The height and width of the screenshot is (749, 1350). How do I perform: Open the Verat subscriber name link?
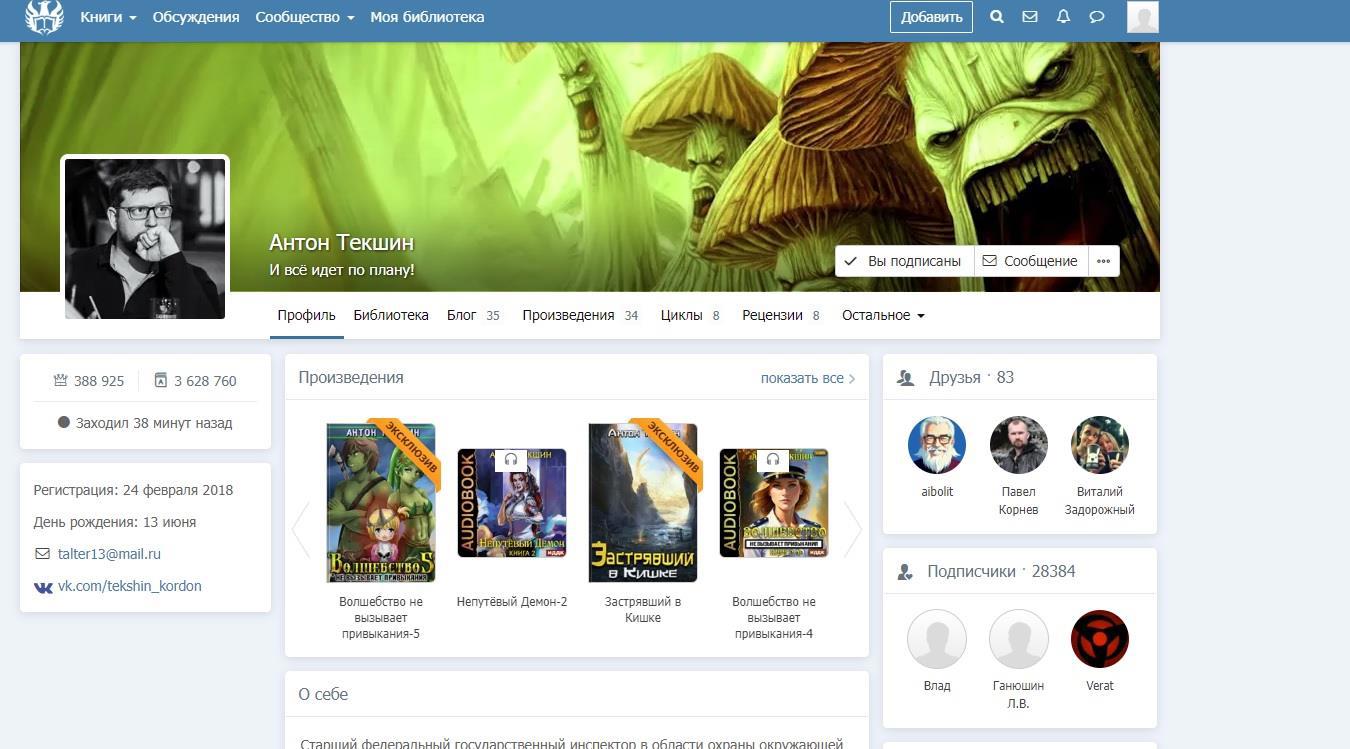(x=1100, y=686)
